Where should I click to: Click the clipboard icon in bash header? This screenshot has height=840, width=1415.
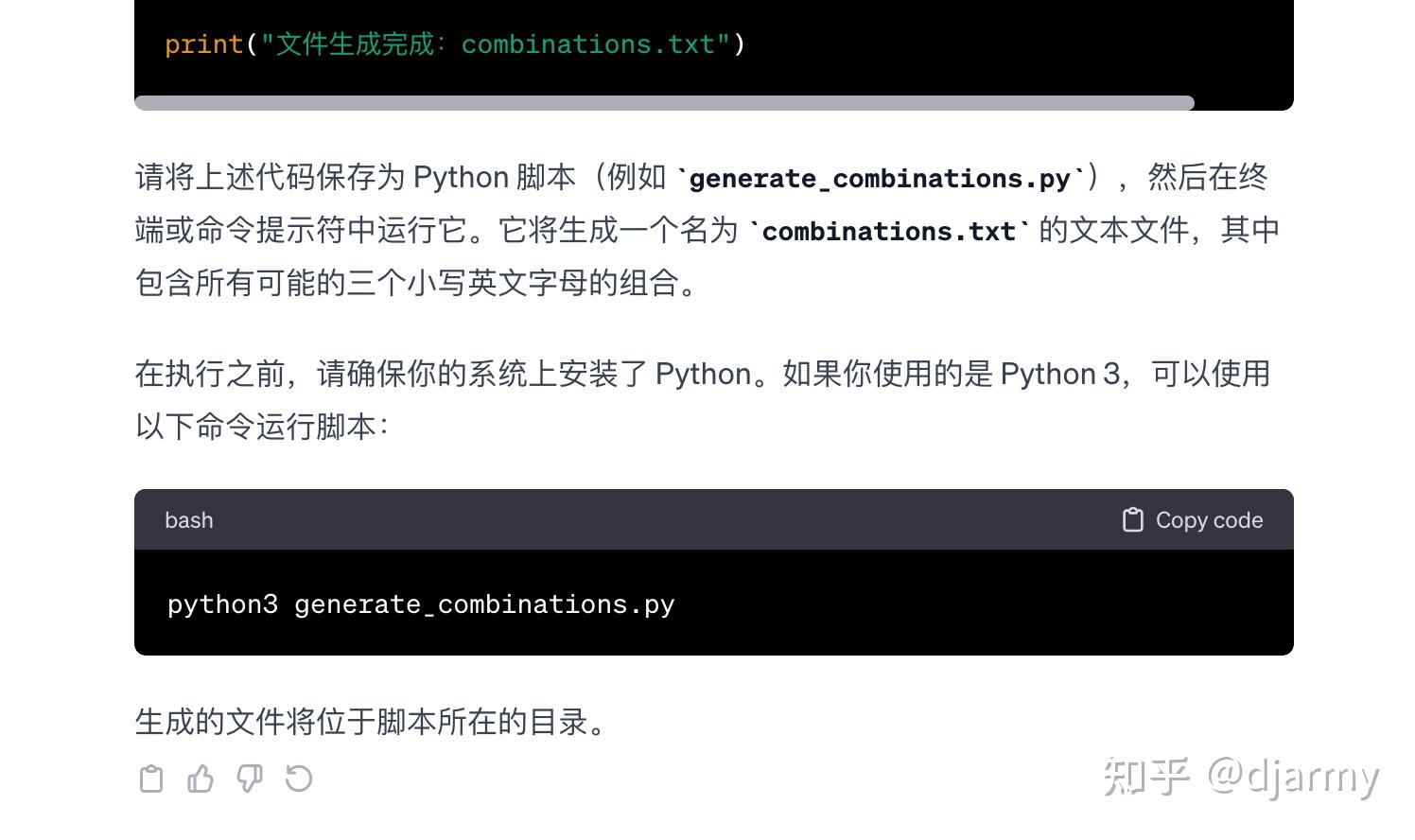click(x=1132, y=520)
